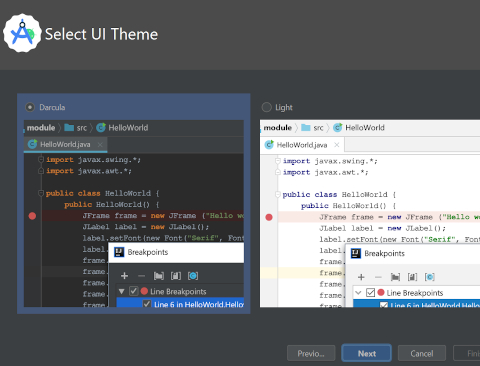Click the Next button
480x366 pixels.
coord(366,353)
